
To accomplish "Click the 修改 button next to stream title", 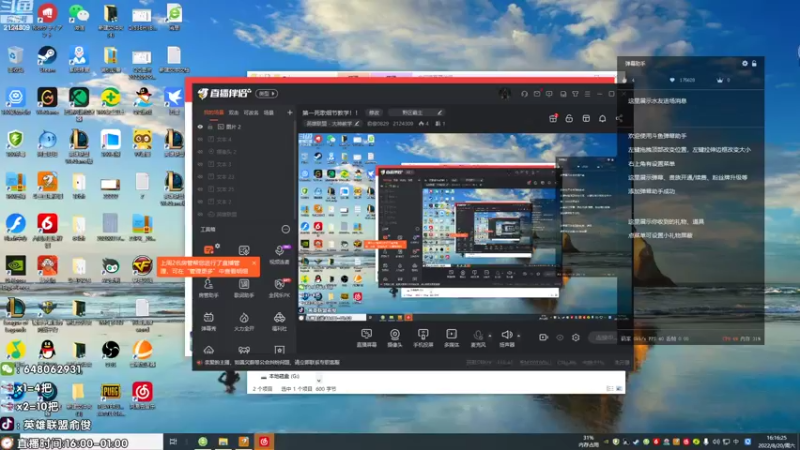I will (x=374, y=112).
